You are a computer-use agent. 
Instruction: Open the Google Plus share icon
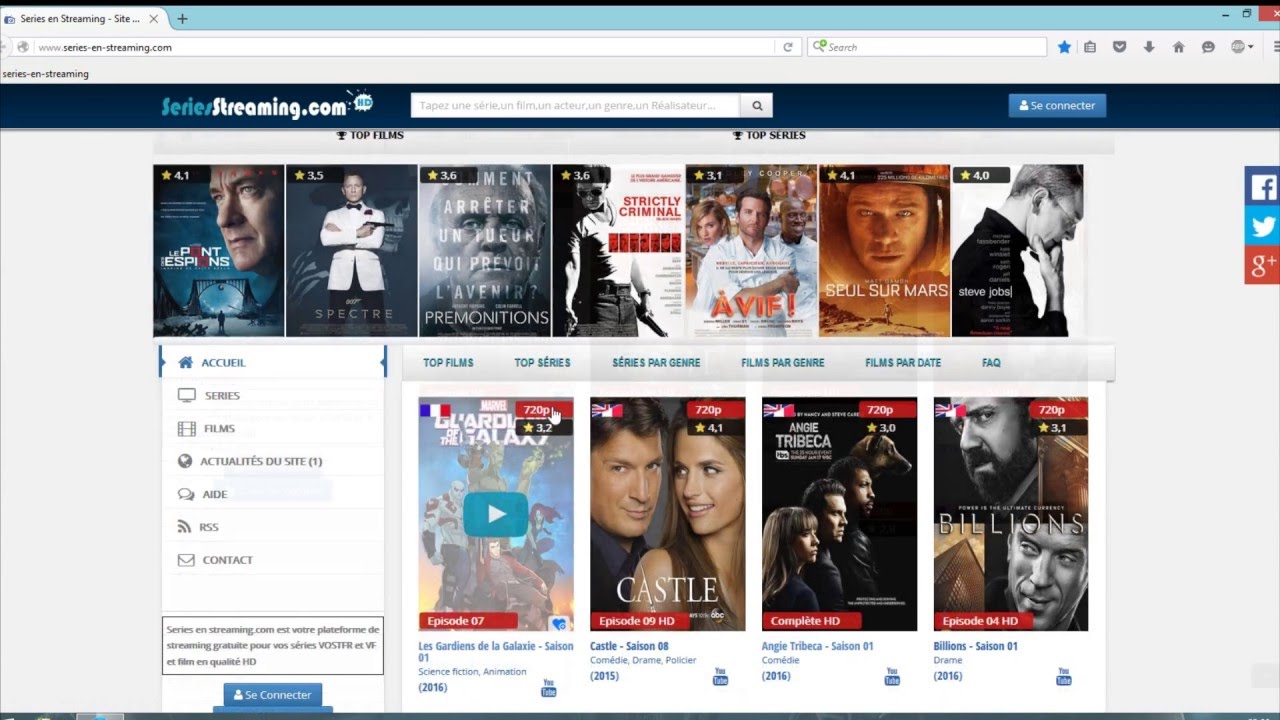pos(1262,265)
